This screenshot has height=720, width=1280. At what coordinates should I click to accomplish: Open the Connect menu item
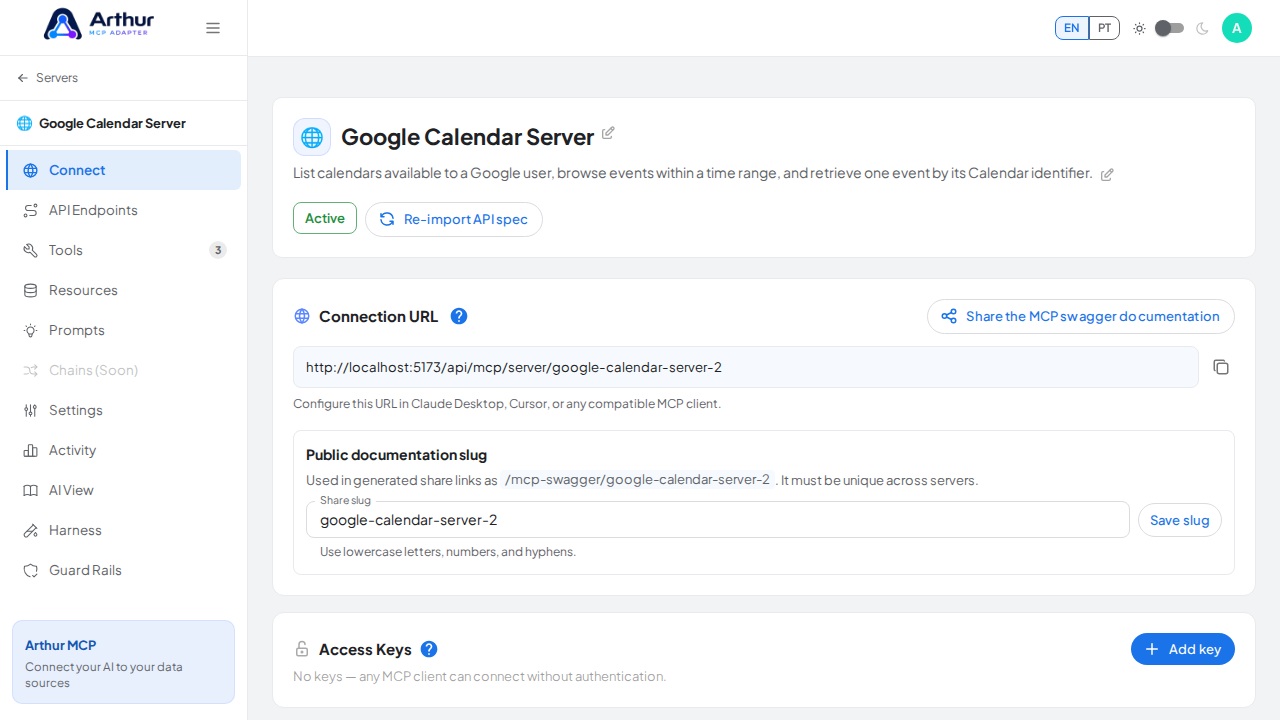(x=123, y=170)
